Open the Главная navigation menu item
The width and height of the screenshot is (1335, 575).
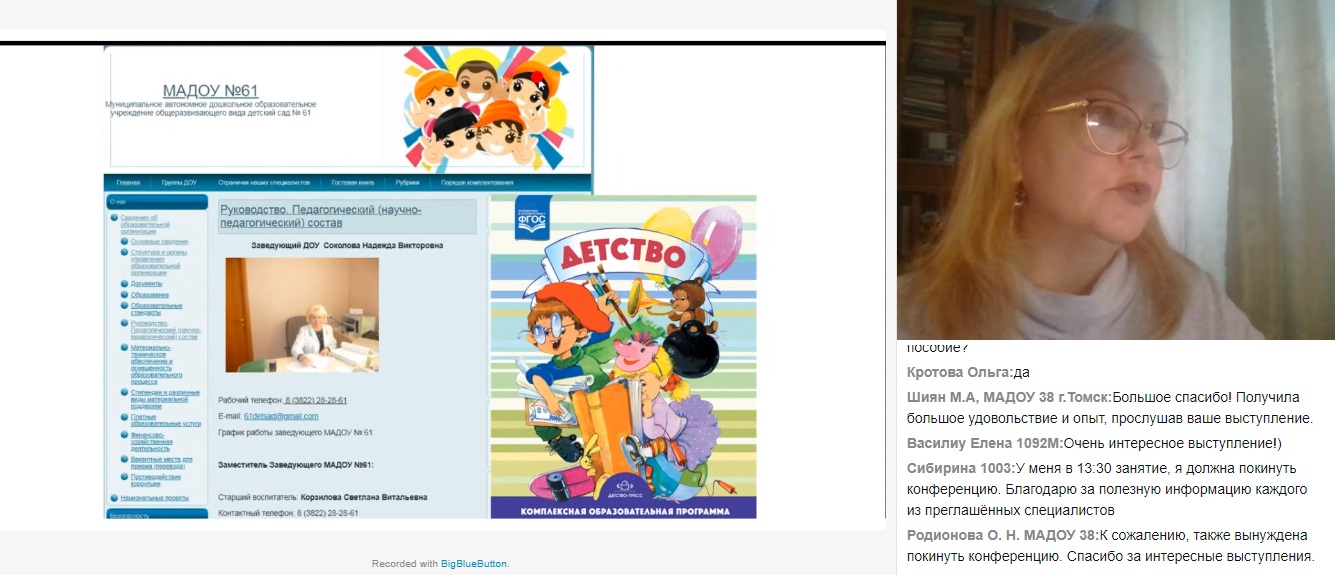point(128,183)
